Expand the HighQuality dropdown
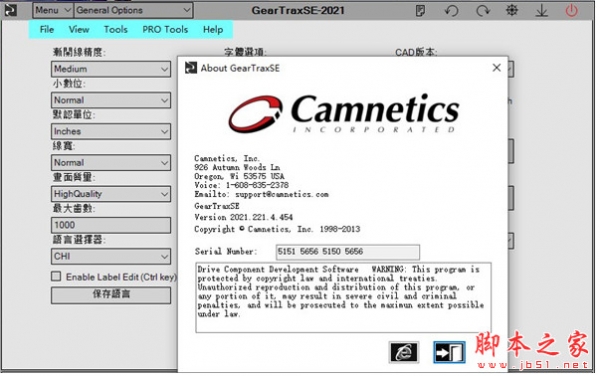This screenshot has width=600, height=376. coord(111,194)
